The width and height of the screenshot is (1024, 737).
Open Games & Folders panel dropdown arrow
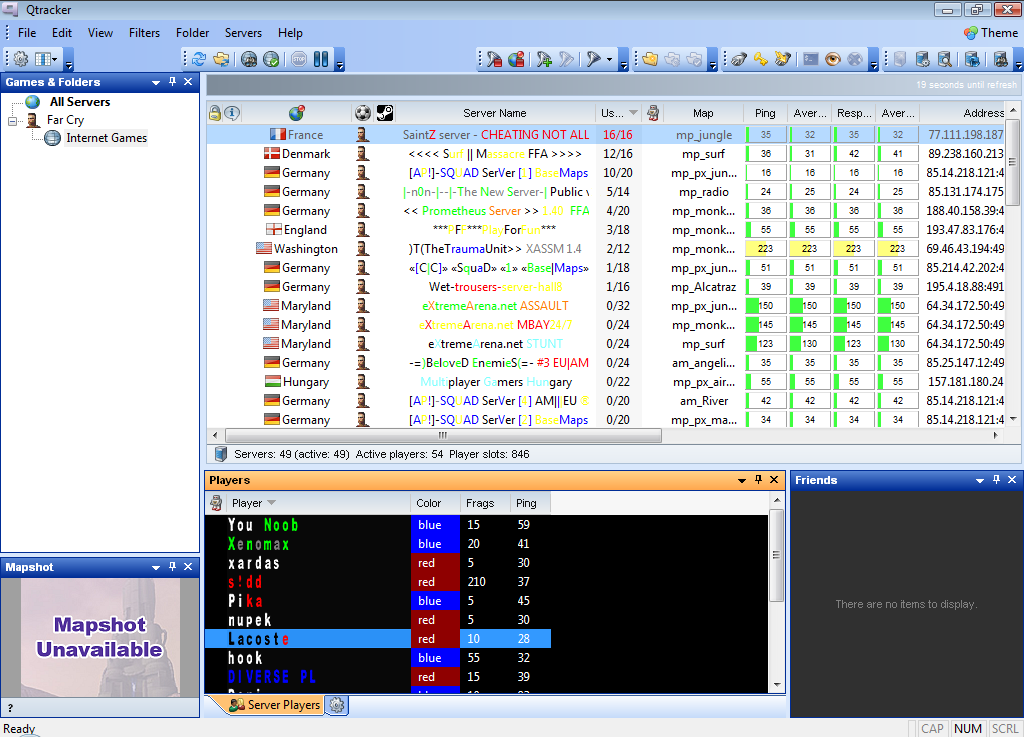click(155, 82)
